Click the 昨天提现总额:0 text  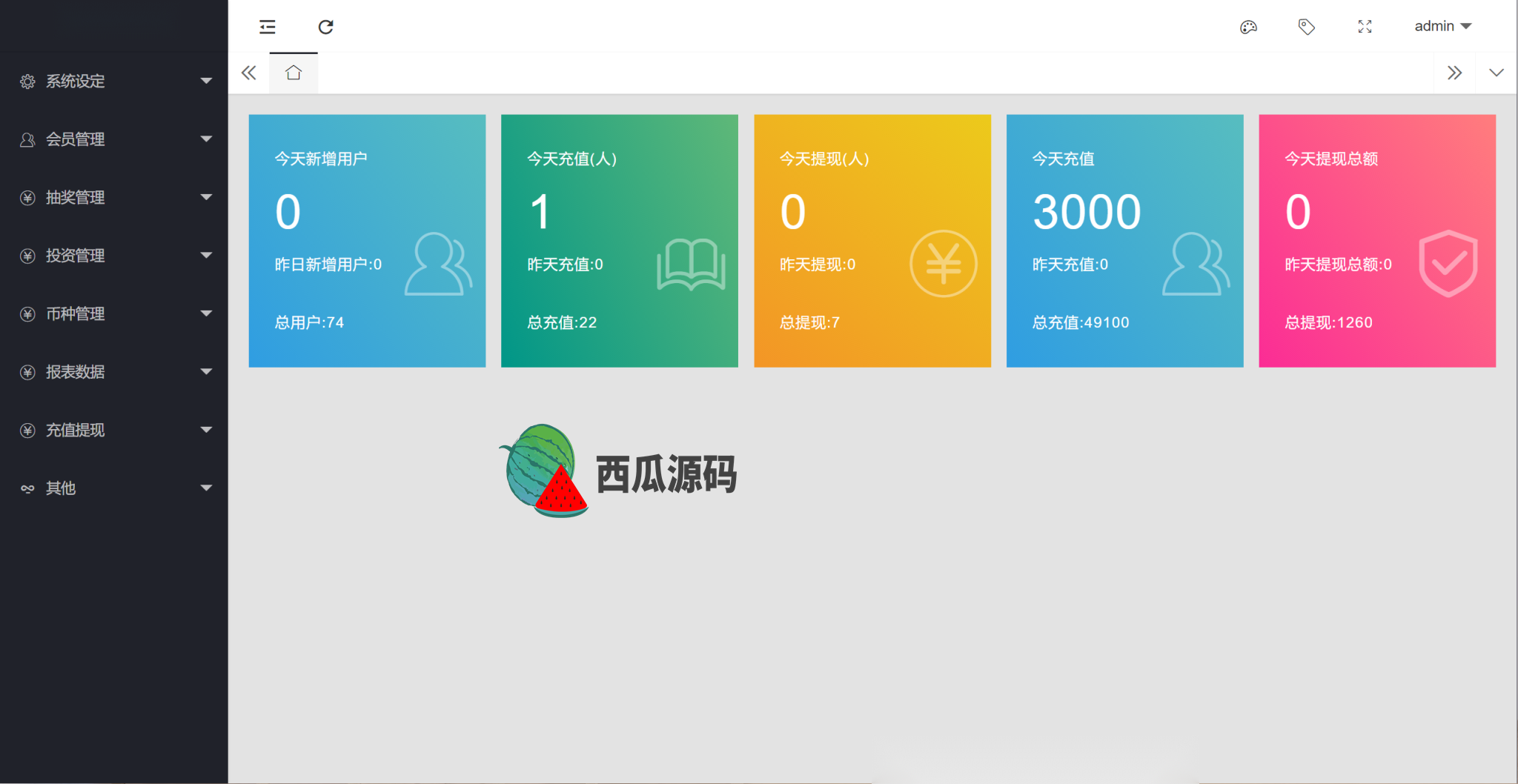point(1338,265)
